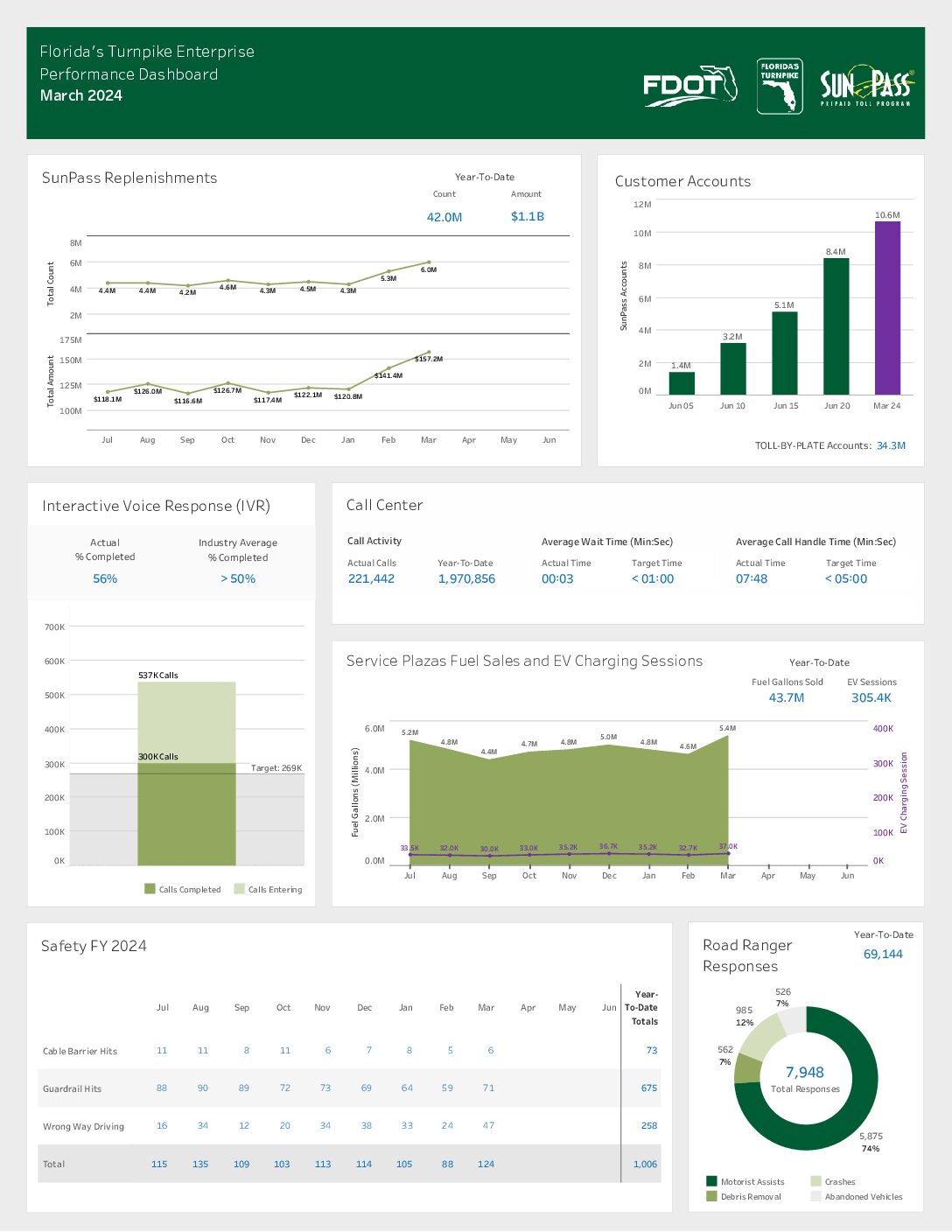952x1232 pixels.
Task: Click the 7,948 Total Responses center value
Action: coord(804,1072)
